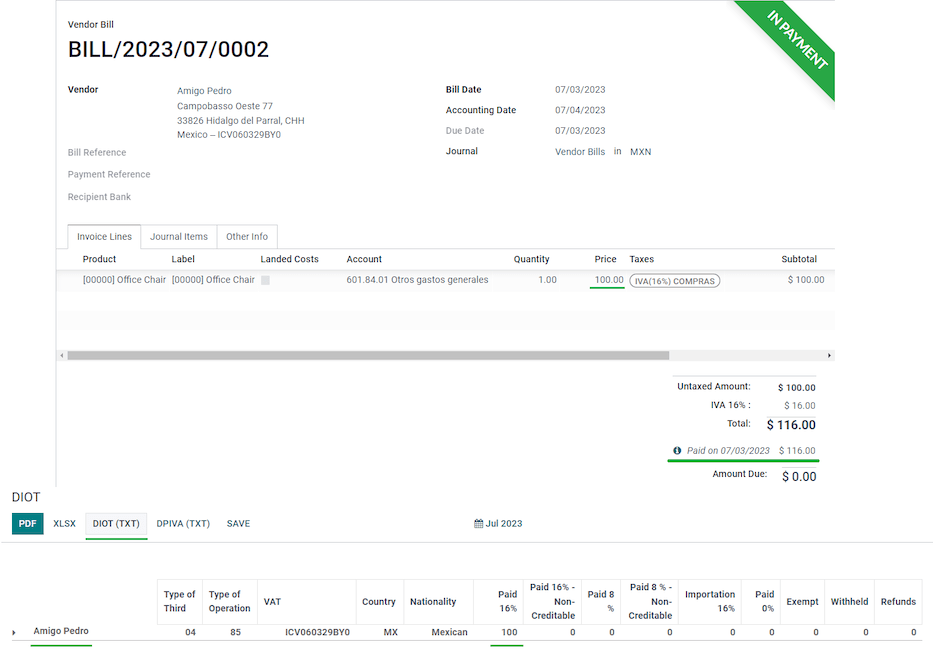
Task: Click scrollbar left arrow in invoice lines
Action: pos(61,355)
